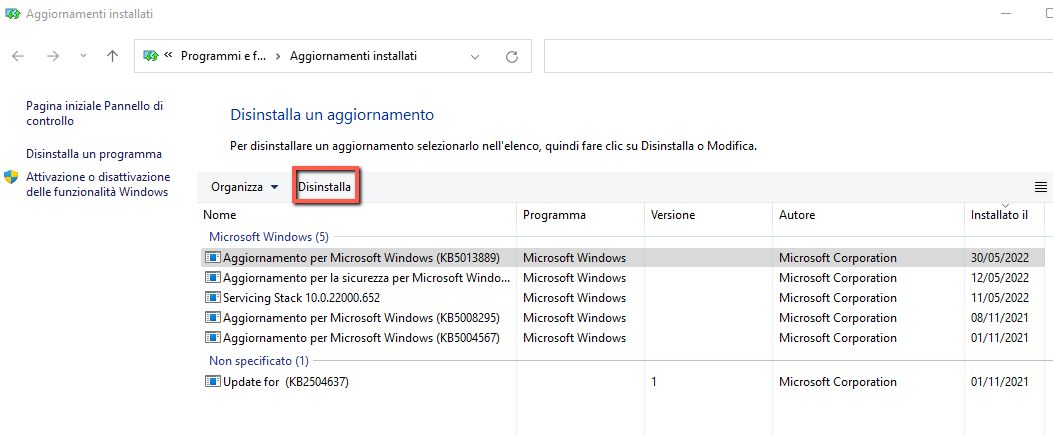1053x435 pixels.
Task: Click icon of the security update row
Action: [x=213, y=278]
